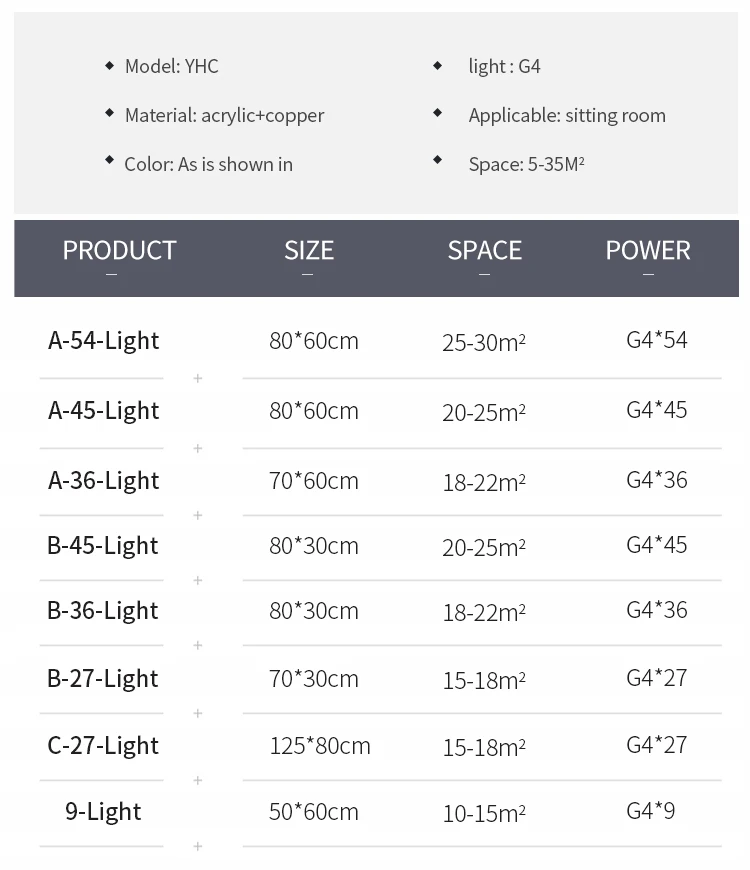Select the 'Model: YHC' spec line
Screen dimensions: 750x870
pyautogui.click(x=171, y=66)
